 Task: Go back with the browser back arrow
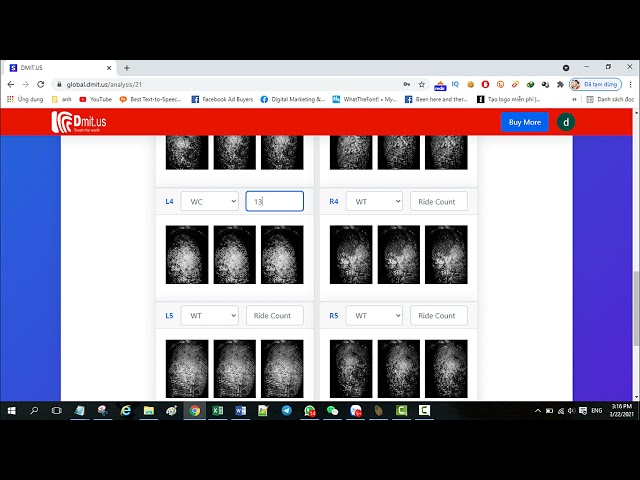click(x=11, y=84)
